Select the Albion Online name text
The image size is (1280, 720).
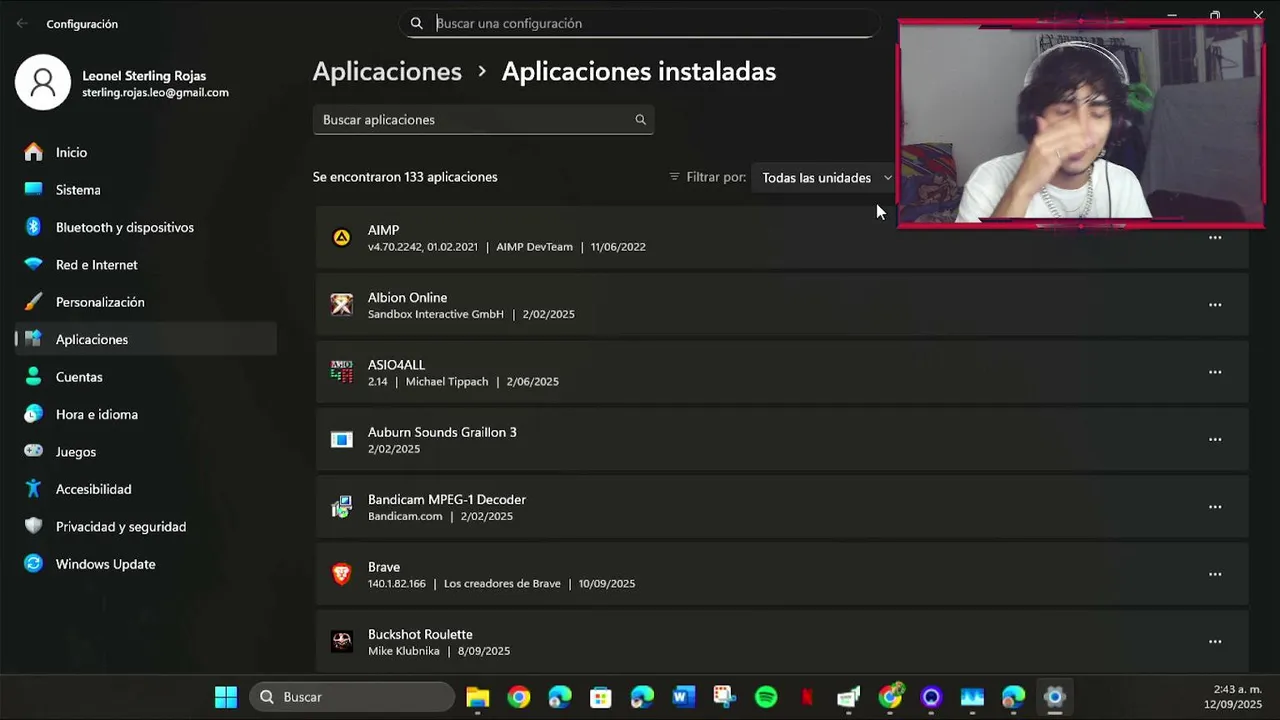click(407, 298)
